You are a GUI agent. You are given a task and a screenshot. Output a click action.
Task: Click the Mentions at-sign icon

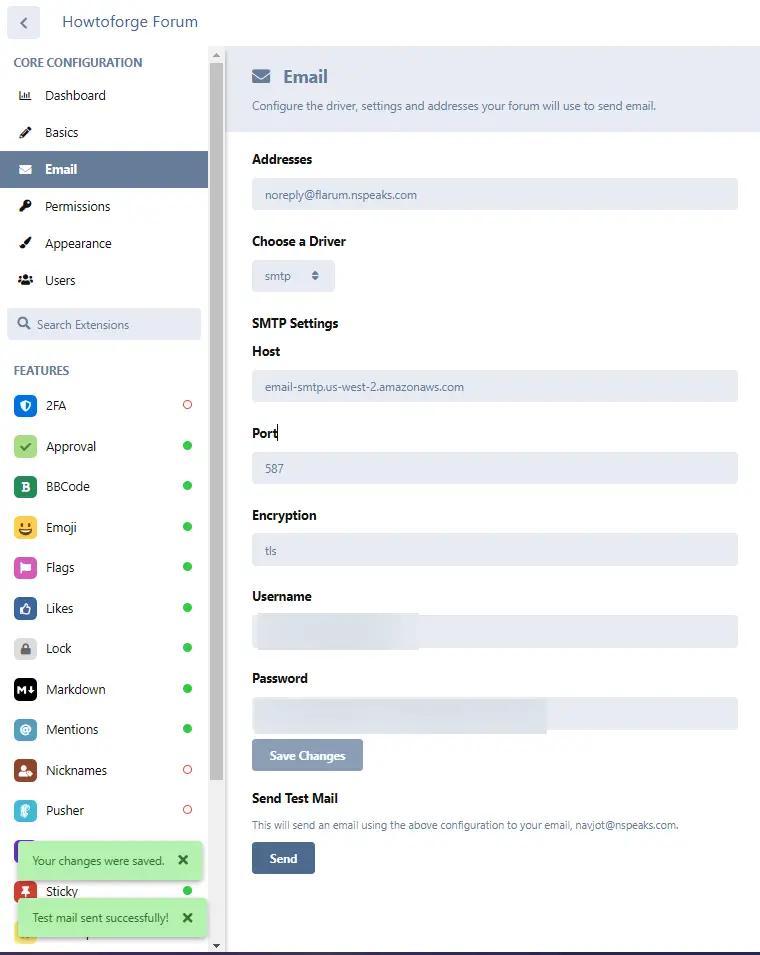[26, 730]
